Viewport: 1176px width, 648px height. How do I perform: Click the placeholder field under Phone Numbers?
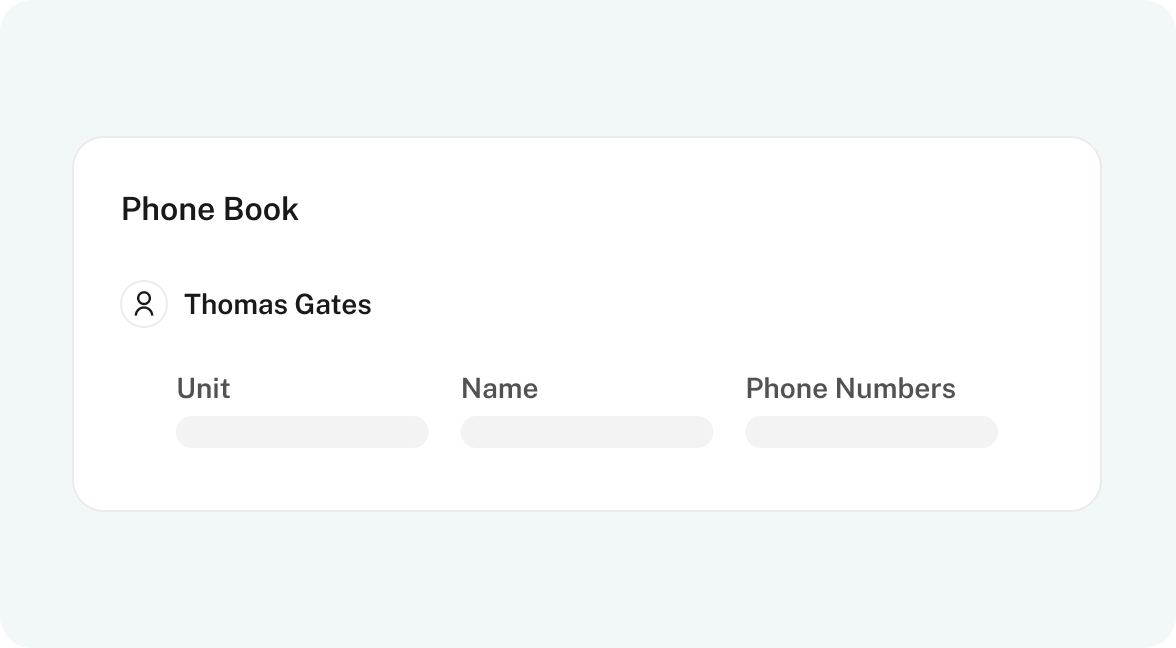click(x=872, y=432)
